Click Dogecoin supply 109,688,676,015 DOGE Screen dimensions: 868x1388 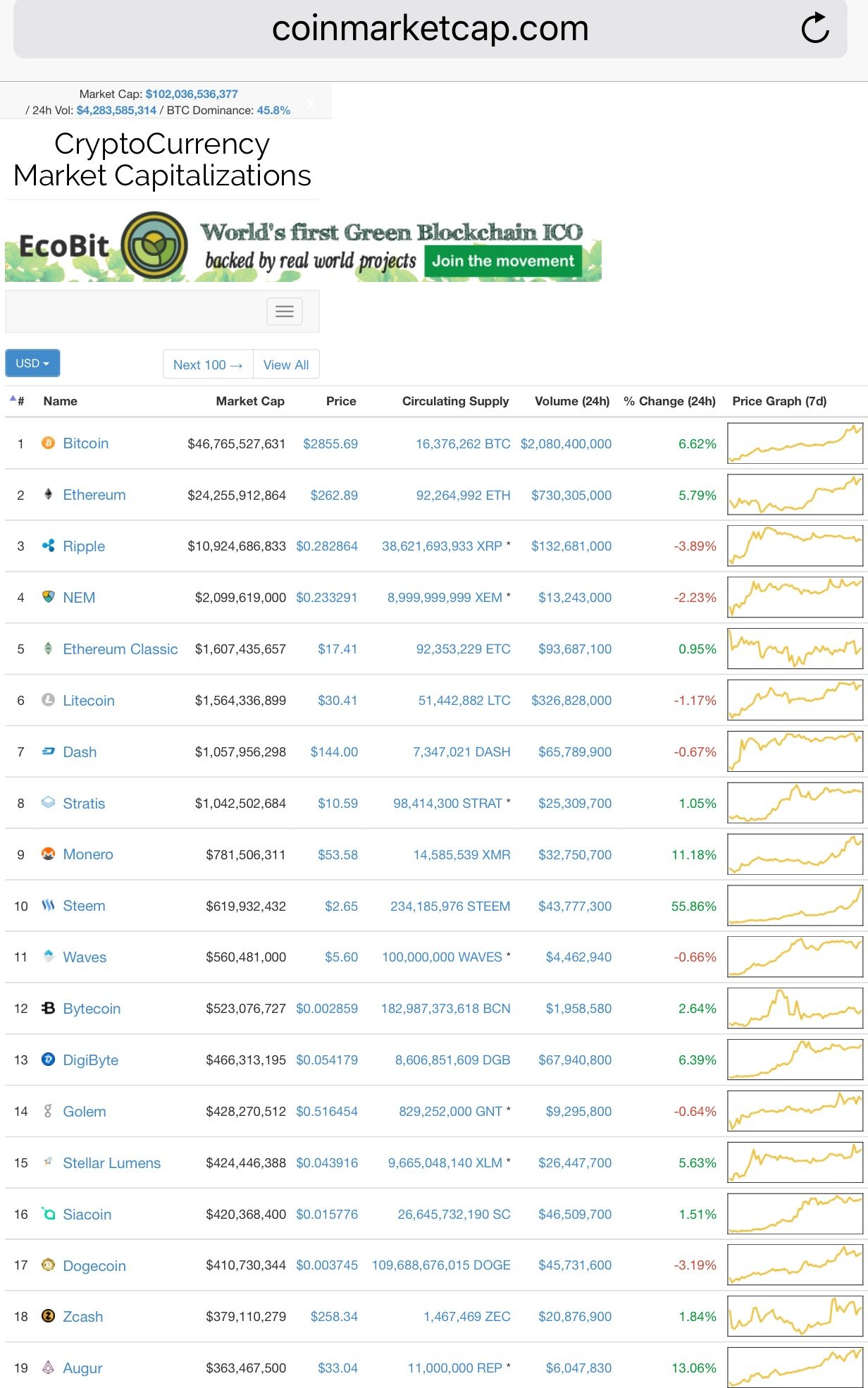(441, 1265)
